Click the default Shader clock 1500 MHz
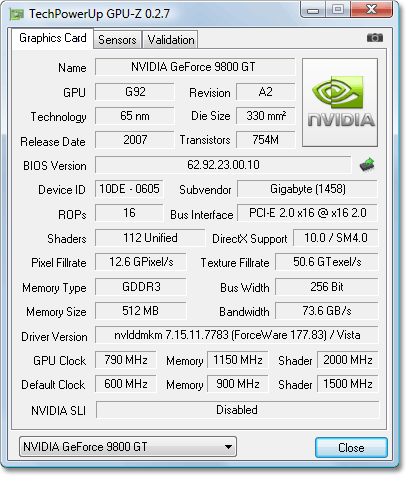This screenshot has height=478, width=410. click(x=348, y=384)
